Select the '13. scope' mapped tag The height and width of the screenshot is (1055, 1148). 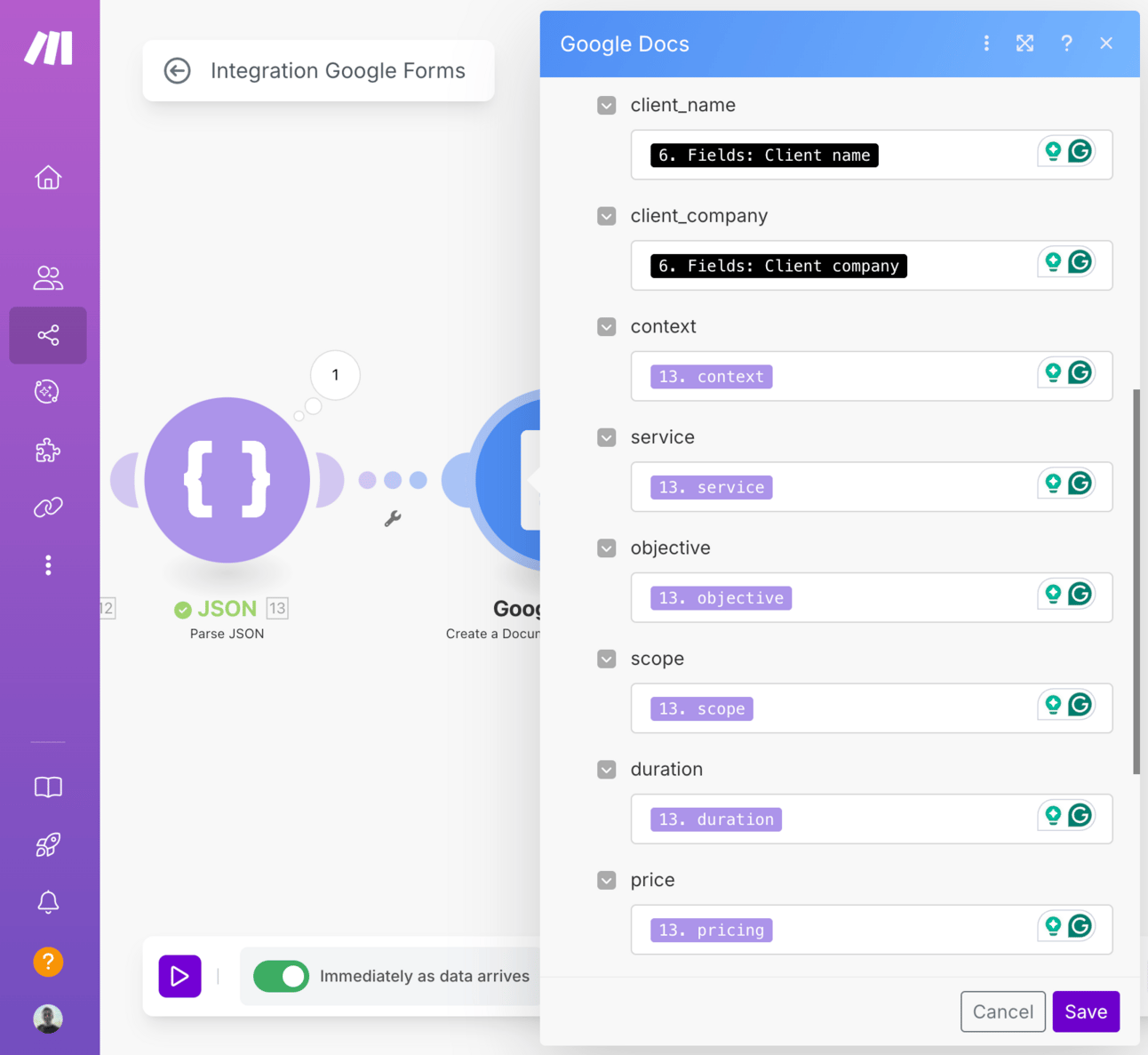click(x=701, y=708)
